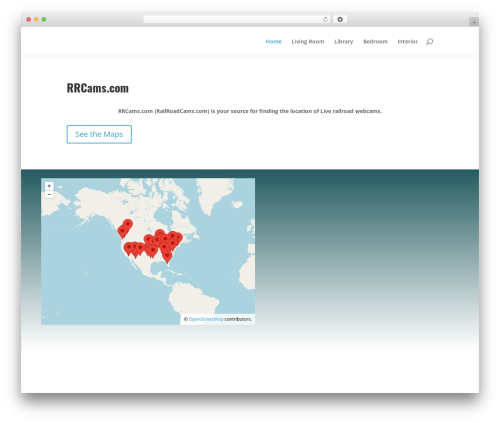Screen dimensions: 500x423
Task: Click the yellow minimize window dot
Action: point(36,19)
